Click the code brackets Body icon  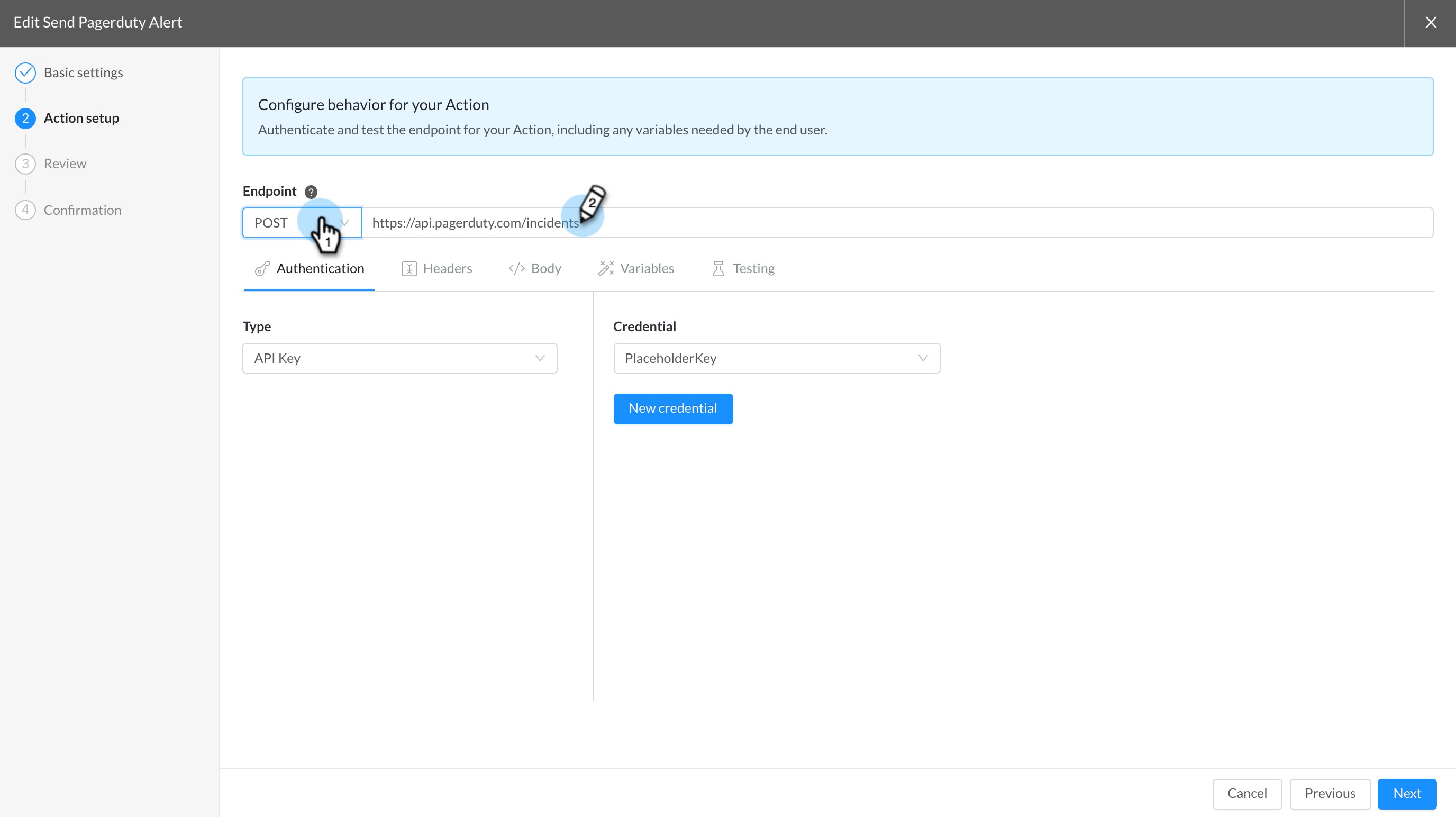point(516,269)
